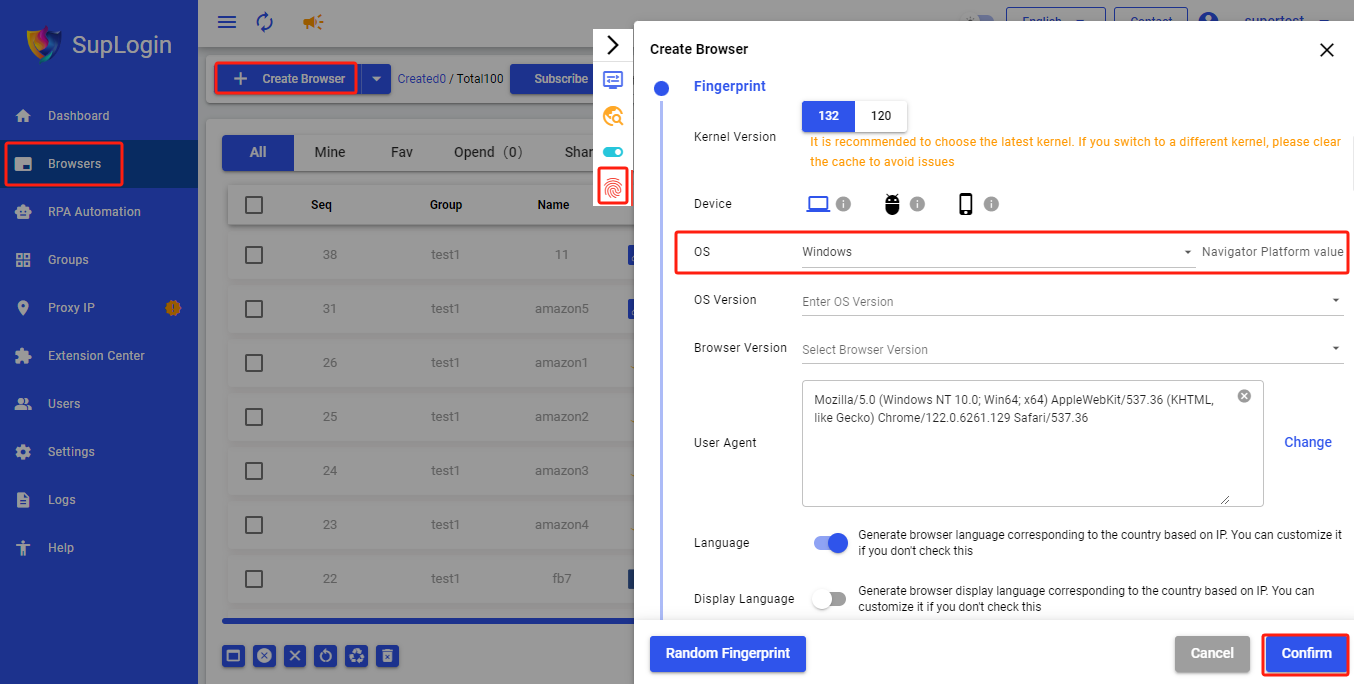Open the proxy settings monitor icon
This screenshot has height=684, width=1354.
[x=613, y=80]
